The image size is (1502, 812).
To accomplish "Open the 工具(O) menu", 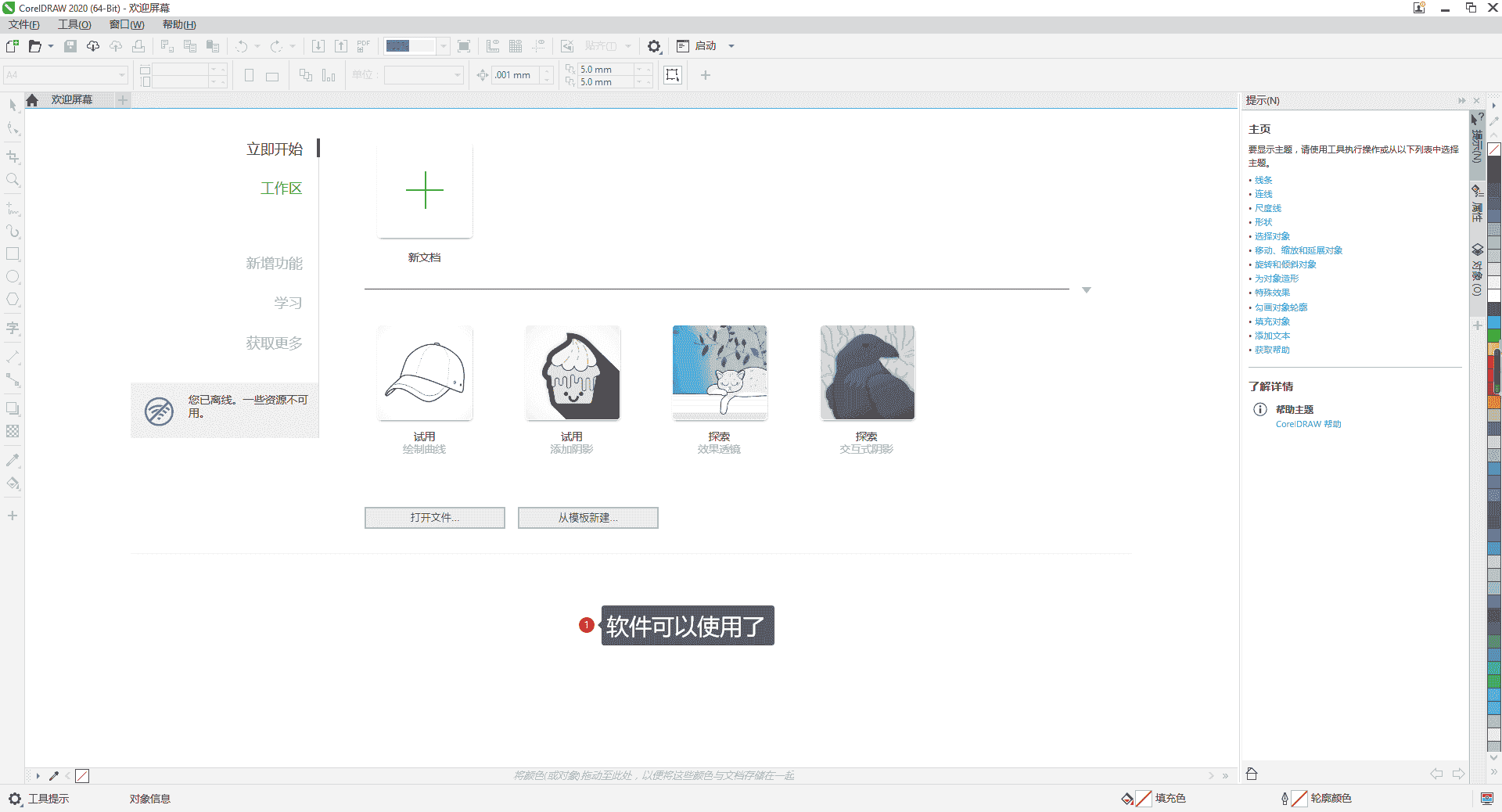I will [74, 25].
